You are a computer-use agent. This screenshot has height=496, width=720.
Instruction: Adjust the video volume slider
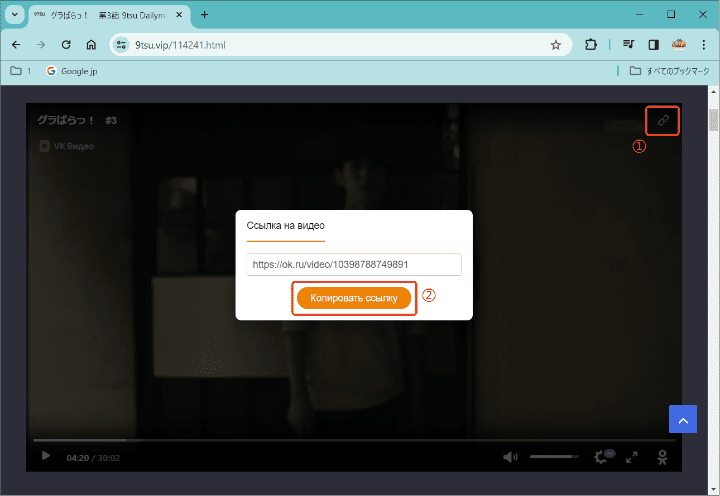coord(554,457)
